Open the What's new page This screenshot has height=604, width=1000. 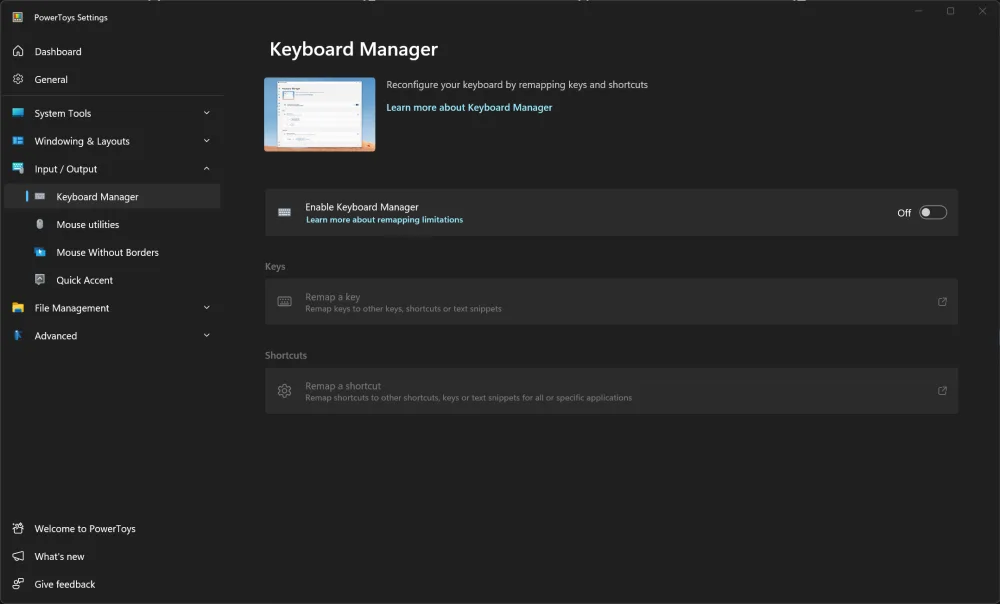112,556
